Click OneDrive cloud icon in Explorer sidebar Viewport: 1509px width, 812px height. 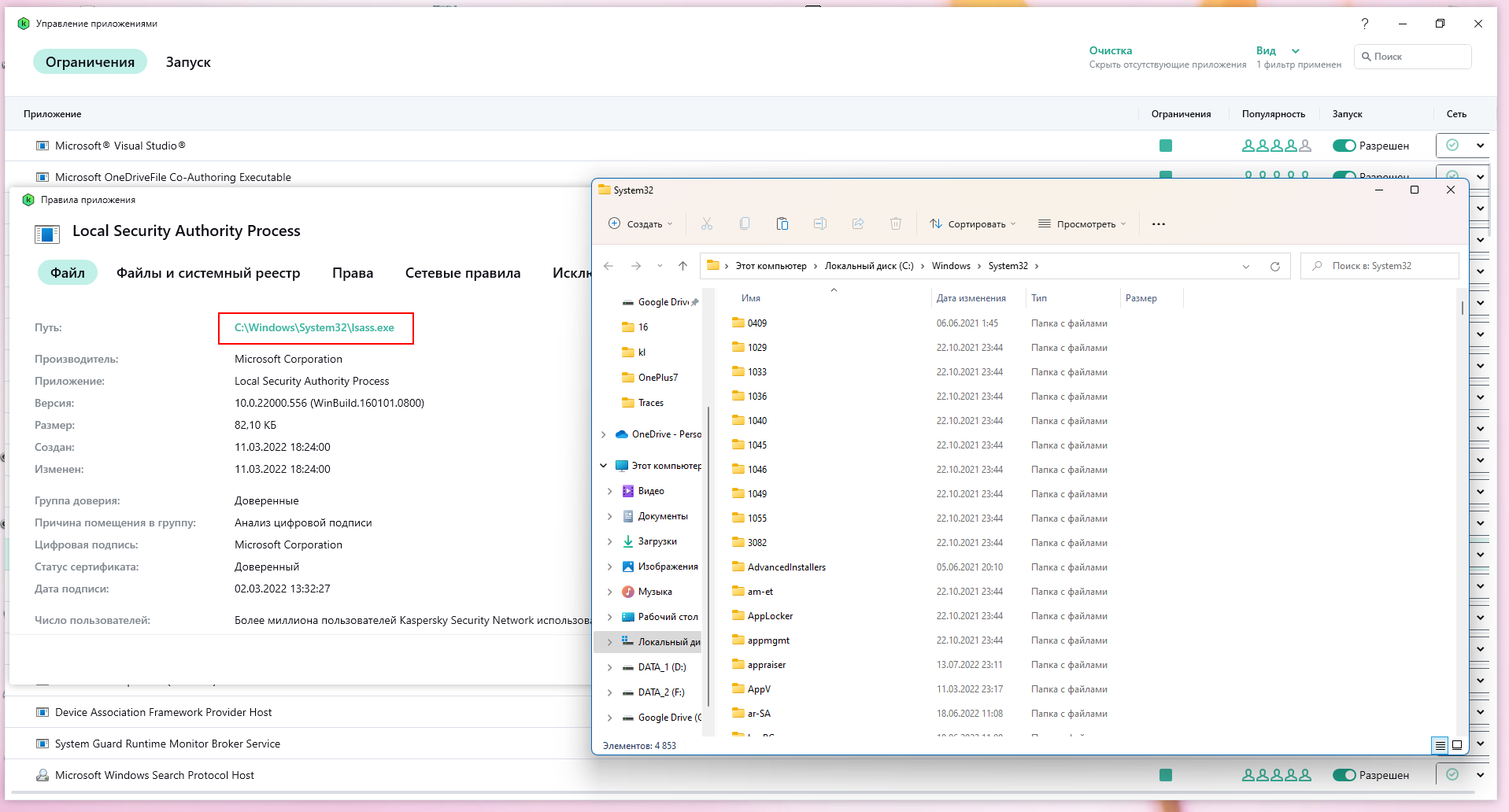[x=621, y=434]
